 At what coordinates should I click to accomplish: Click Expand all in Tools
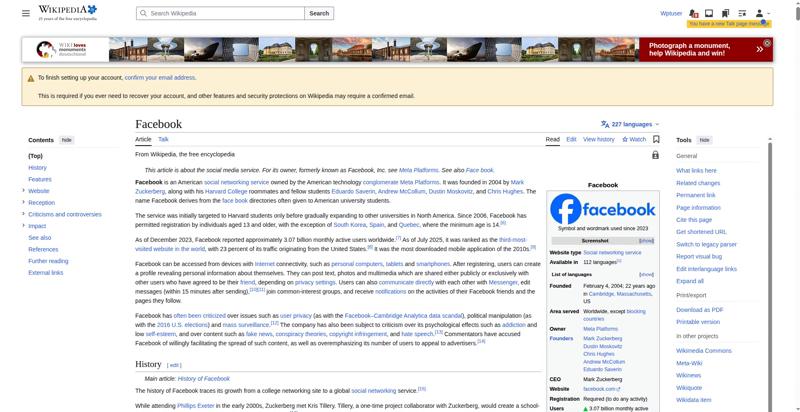tap(690, 281)
